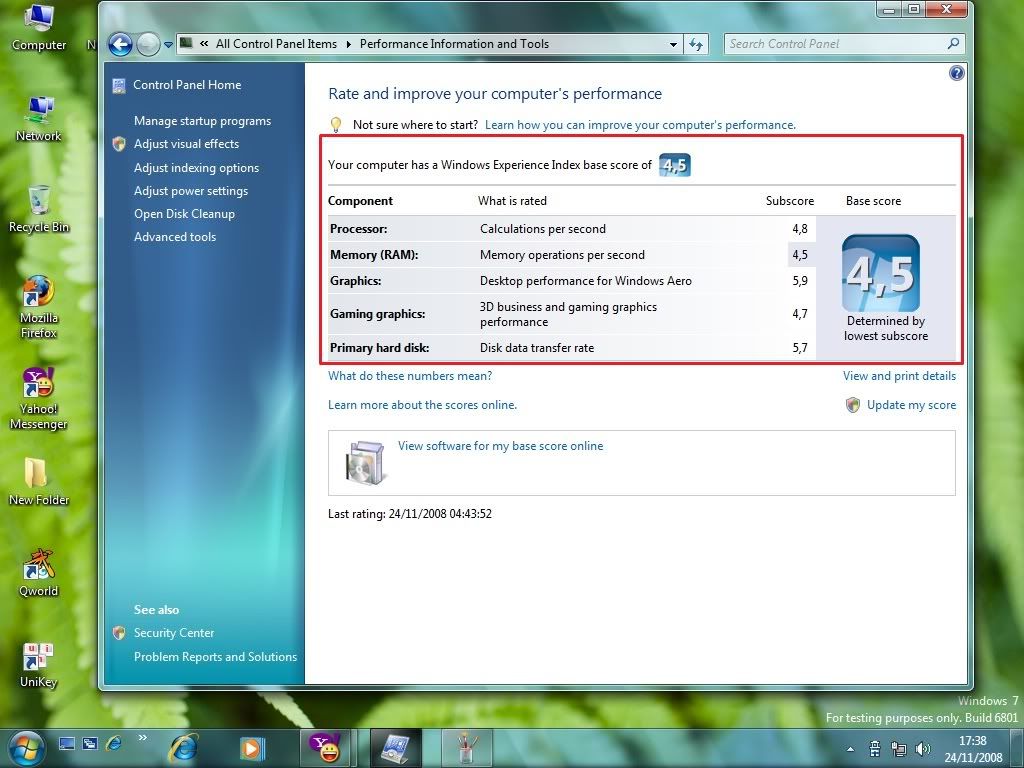Select the Mozilla Firefox desktop shortcut
The width and height of the screenshot is (1024, 768).
pos(39,307)
